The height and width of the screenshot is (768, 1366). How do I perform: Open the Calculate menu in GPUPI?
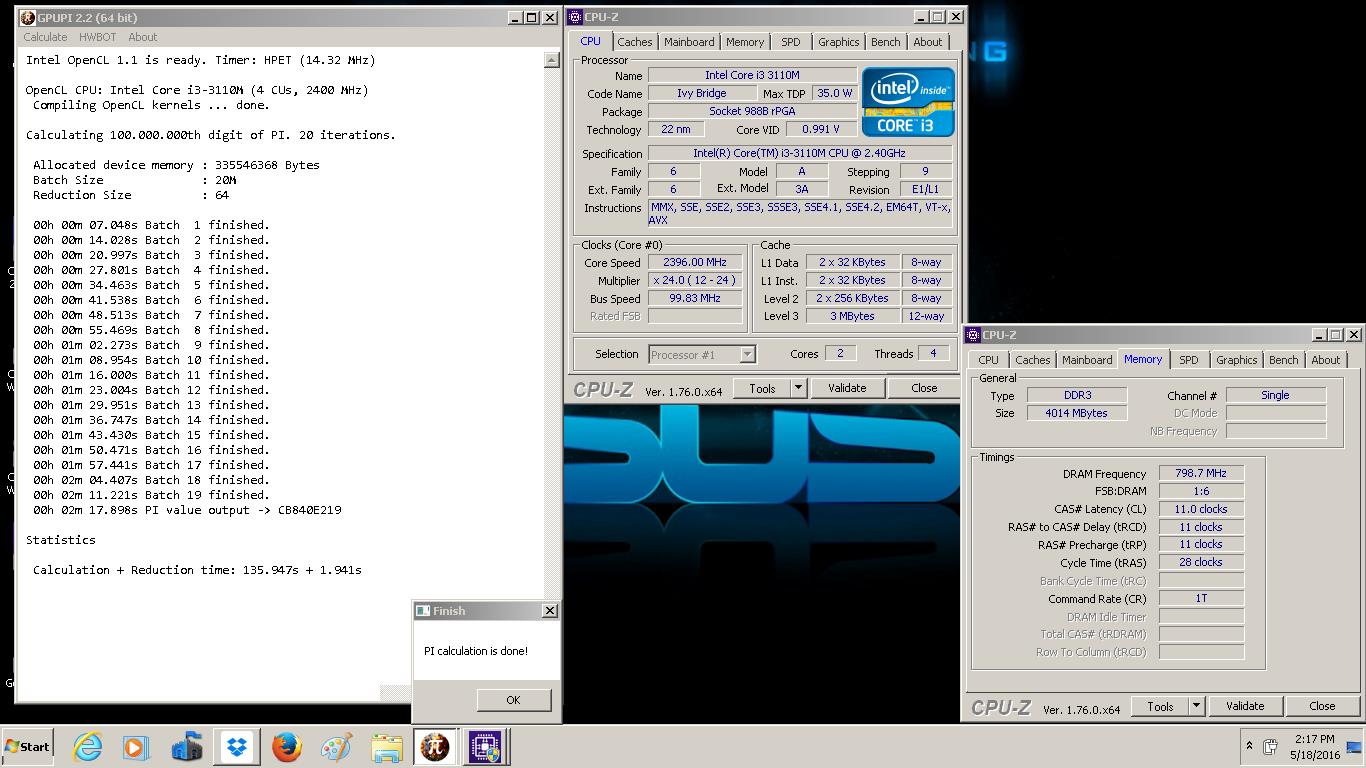coord(45,37)
